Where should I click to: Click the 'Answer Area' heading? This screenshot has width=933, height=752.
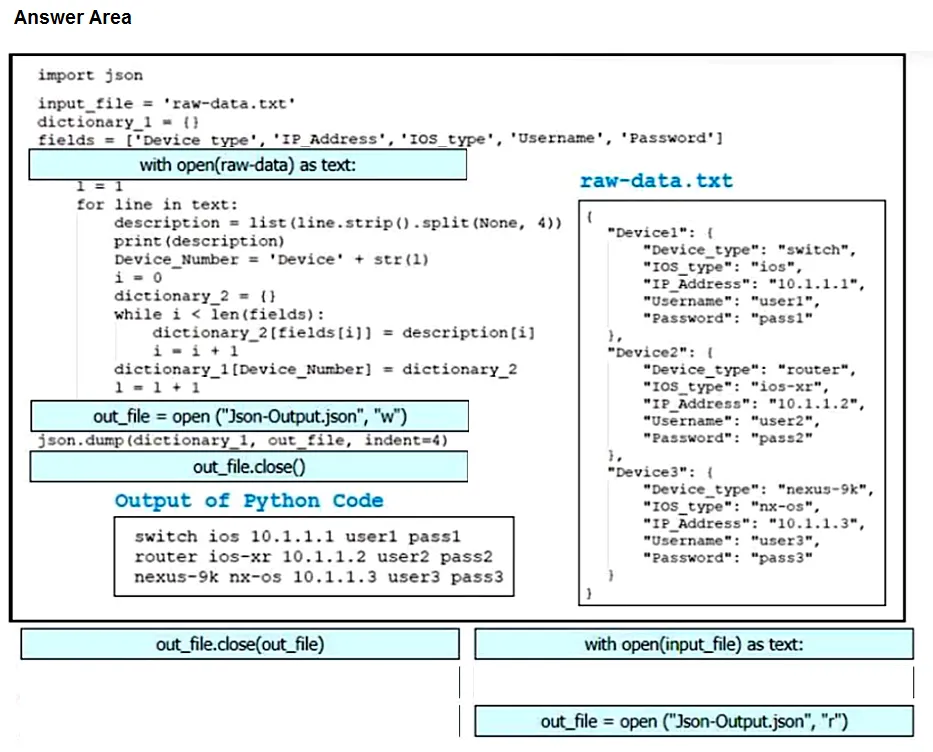click(x=73, y=17)
